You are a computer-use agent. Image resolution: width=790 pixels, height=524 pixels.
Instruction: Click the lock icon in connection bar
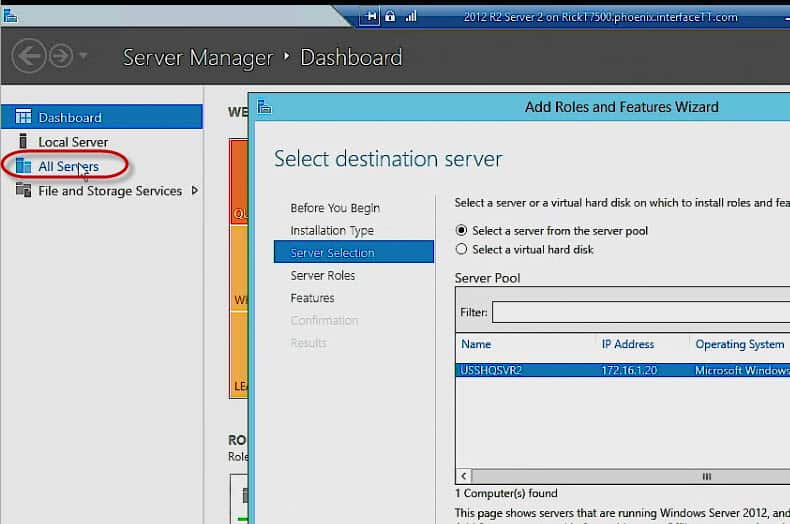tap(390, 16)
